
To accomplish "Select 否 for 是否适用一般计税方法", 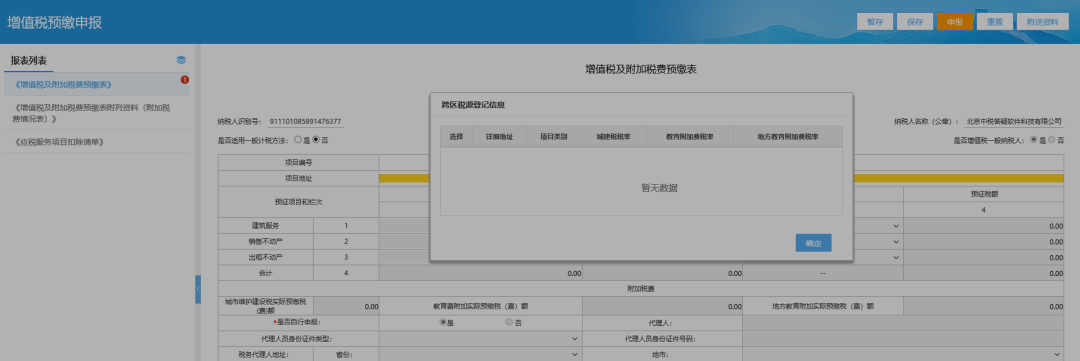I will click(316, 140).
